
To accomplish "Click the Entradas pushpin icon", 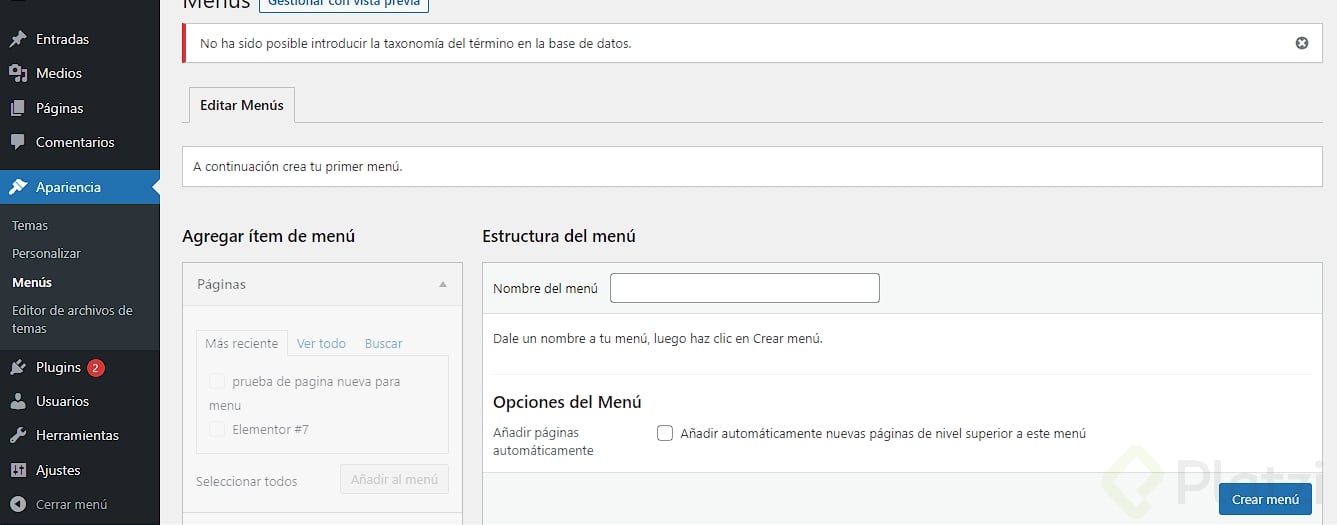I will coord(18,40).
